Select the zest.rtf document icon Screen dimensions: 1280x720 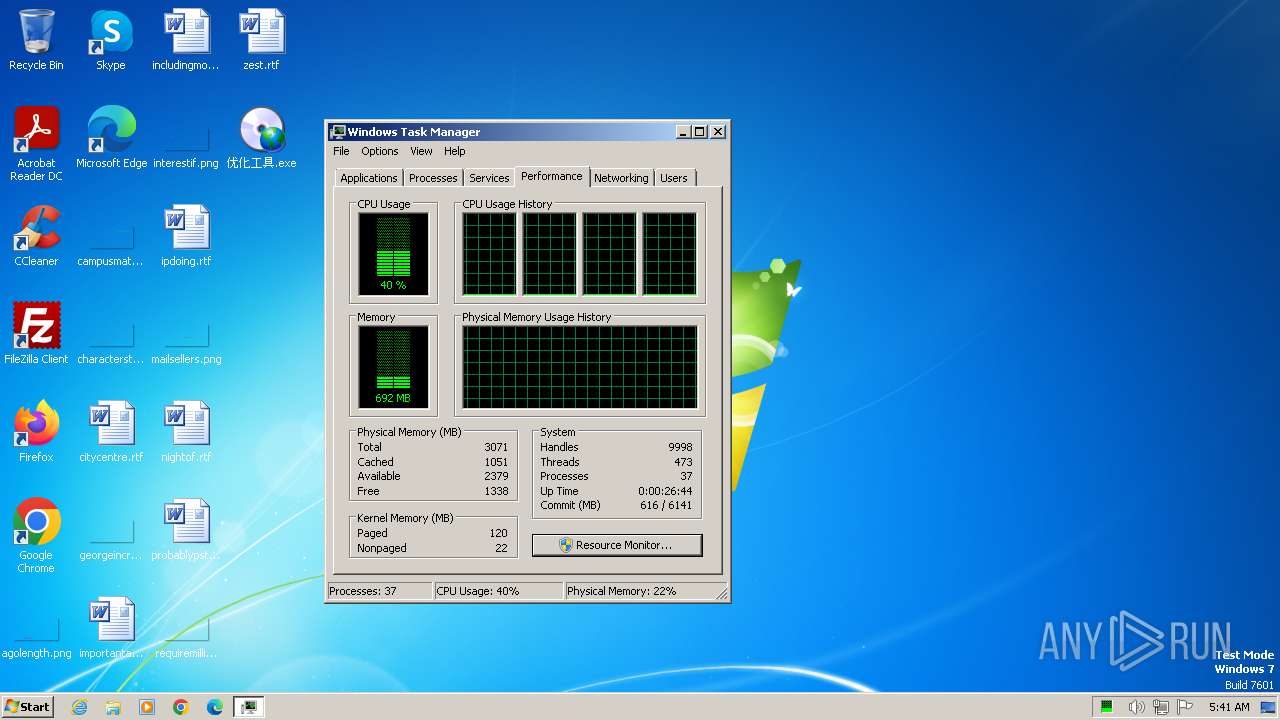click(x=261, y=40)
